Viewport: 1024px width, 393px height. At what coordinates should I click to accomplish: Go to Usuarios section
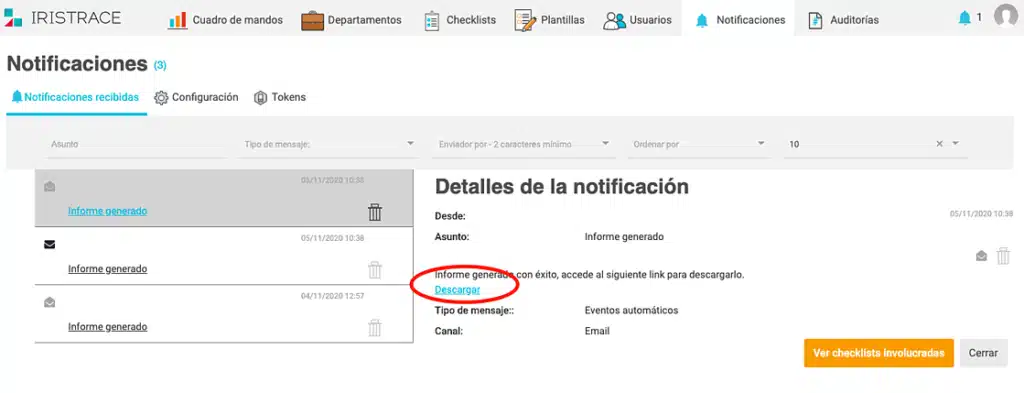point(637,20)
